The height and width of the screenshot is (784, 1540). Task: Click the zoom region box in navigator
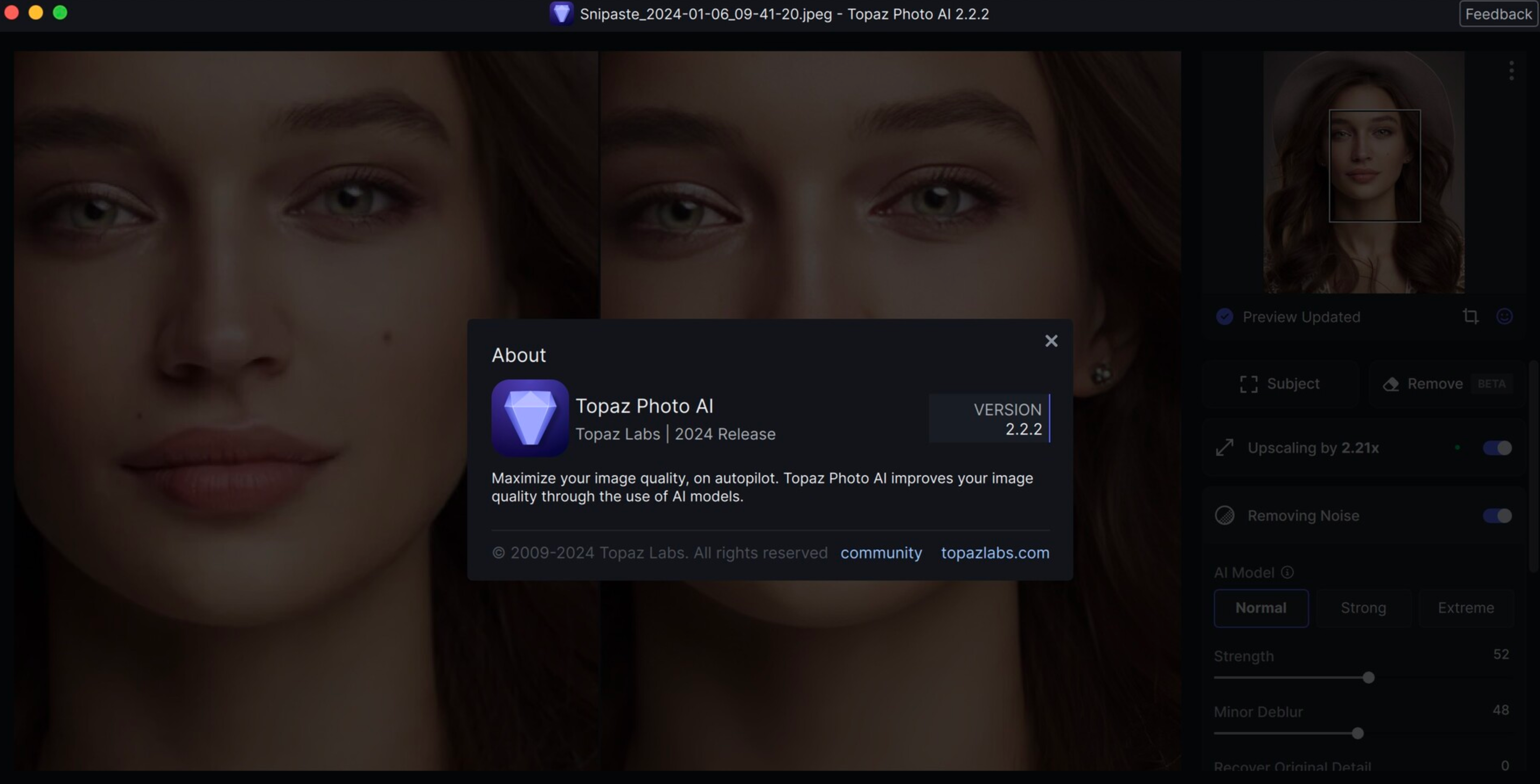[1375, 165]
